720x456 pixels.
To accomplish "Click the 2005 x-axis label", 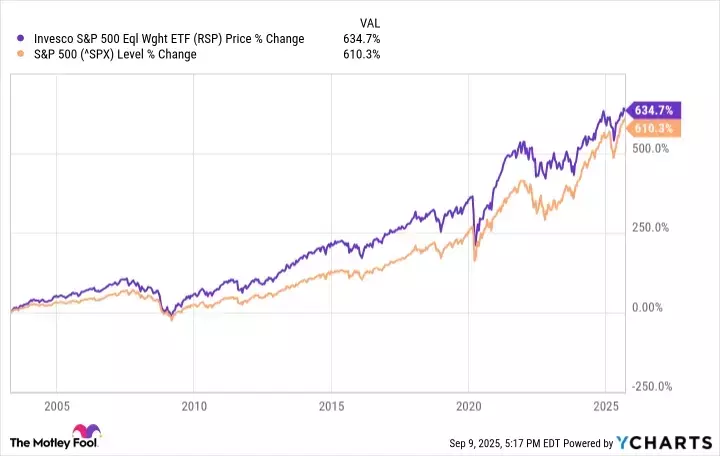I will 57,407.
